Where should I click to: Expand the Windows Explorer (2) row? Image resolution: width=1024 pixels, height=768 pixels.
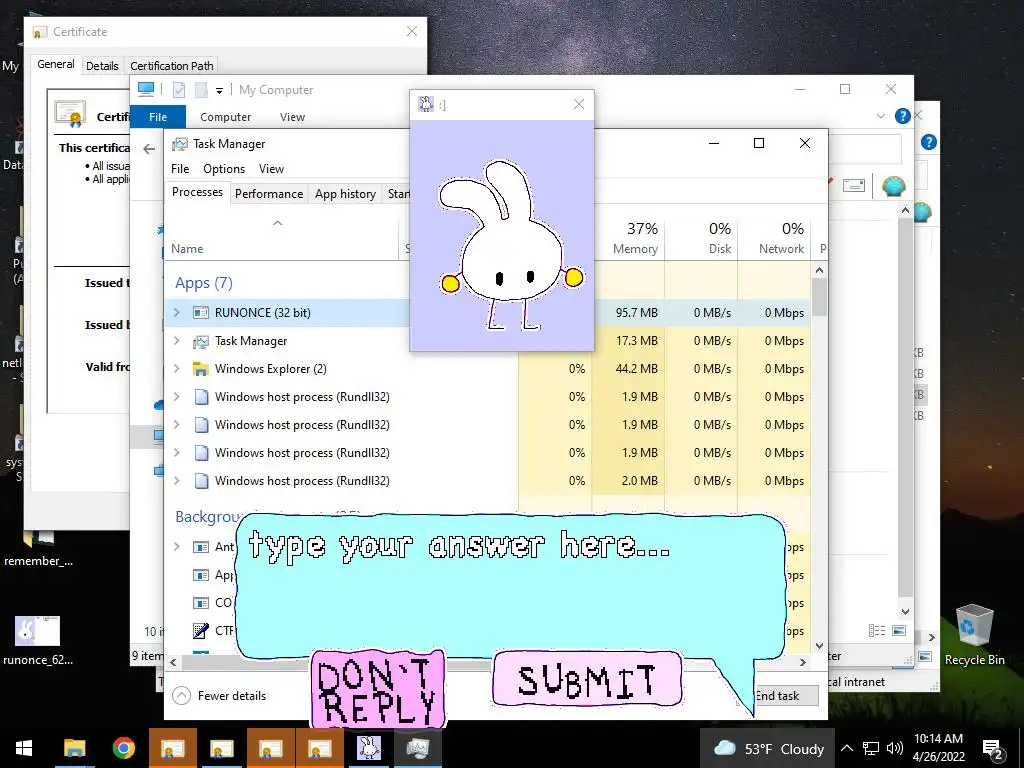176,369
